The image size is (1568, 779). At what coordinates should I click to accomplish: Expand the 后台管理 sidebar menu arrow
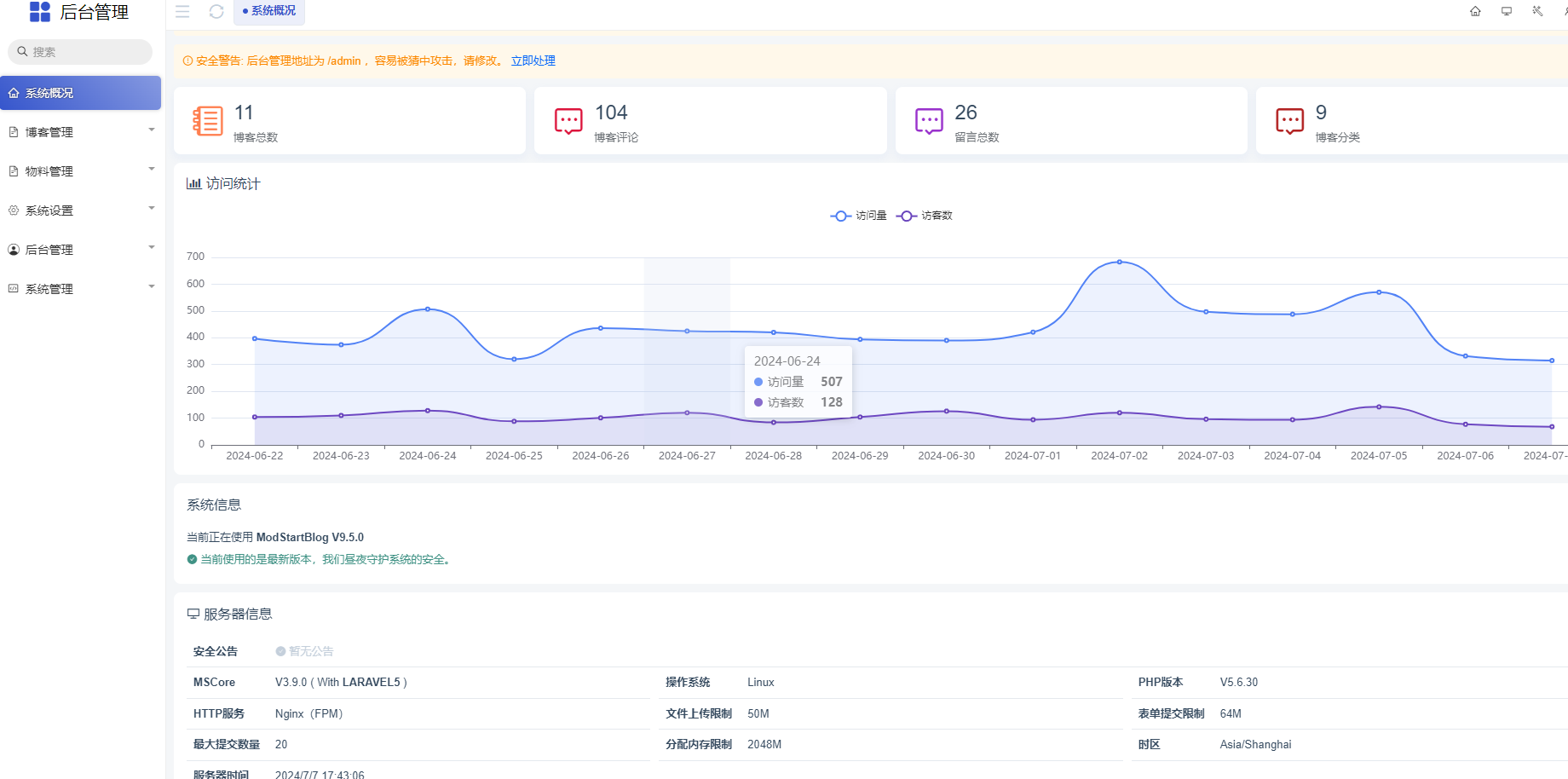click(x=152, y=248)
